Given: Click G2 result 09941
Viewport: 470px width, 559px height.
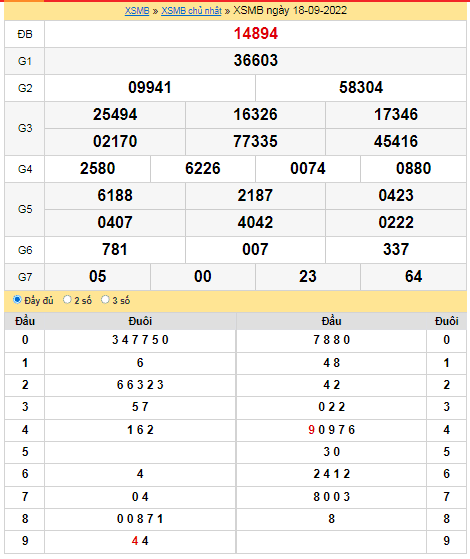Looking at the screenshot, I should pos(150,88).
